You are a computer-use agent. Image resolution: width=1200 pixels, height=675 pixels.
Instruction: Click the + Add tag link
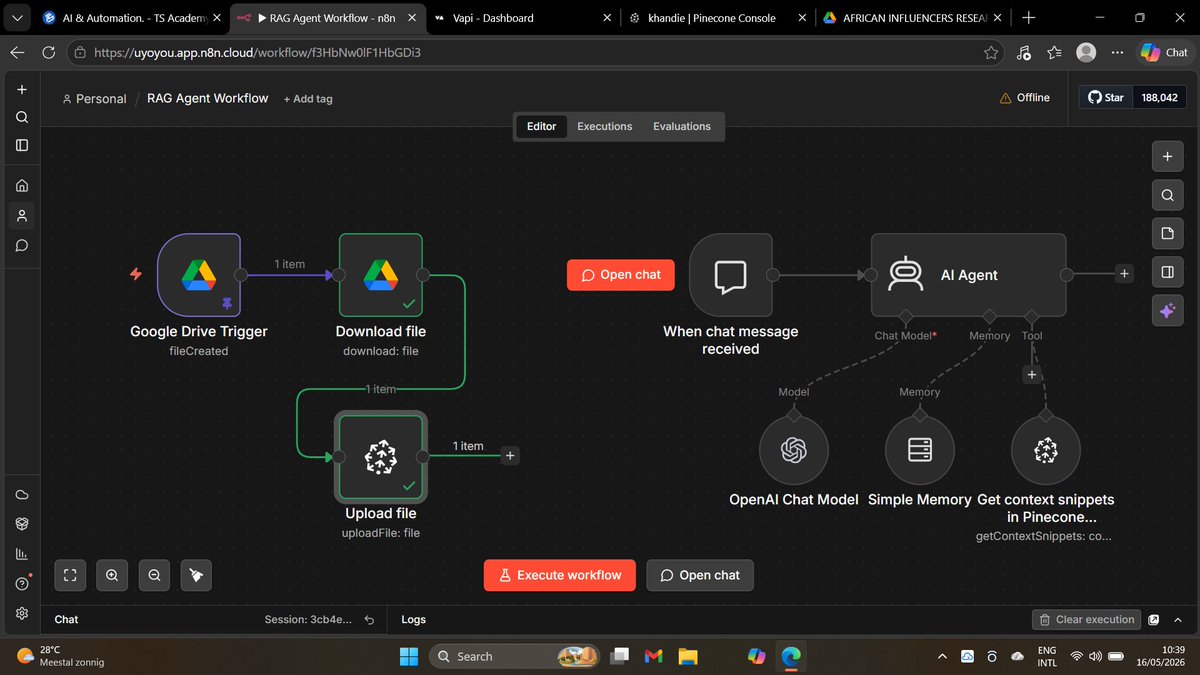click(x=308, y=99)
